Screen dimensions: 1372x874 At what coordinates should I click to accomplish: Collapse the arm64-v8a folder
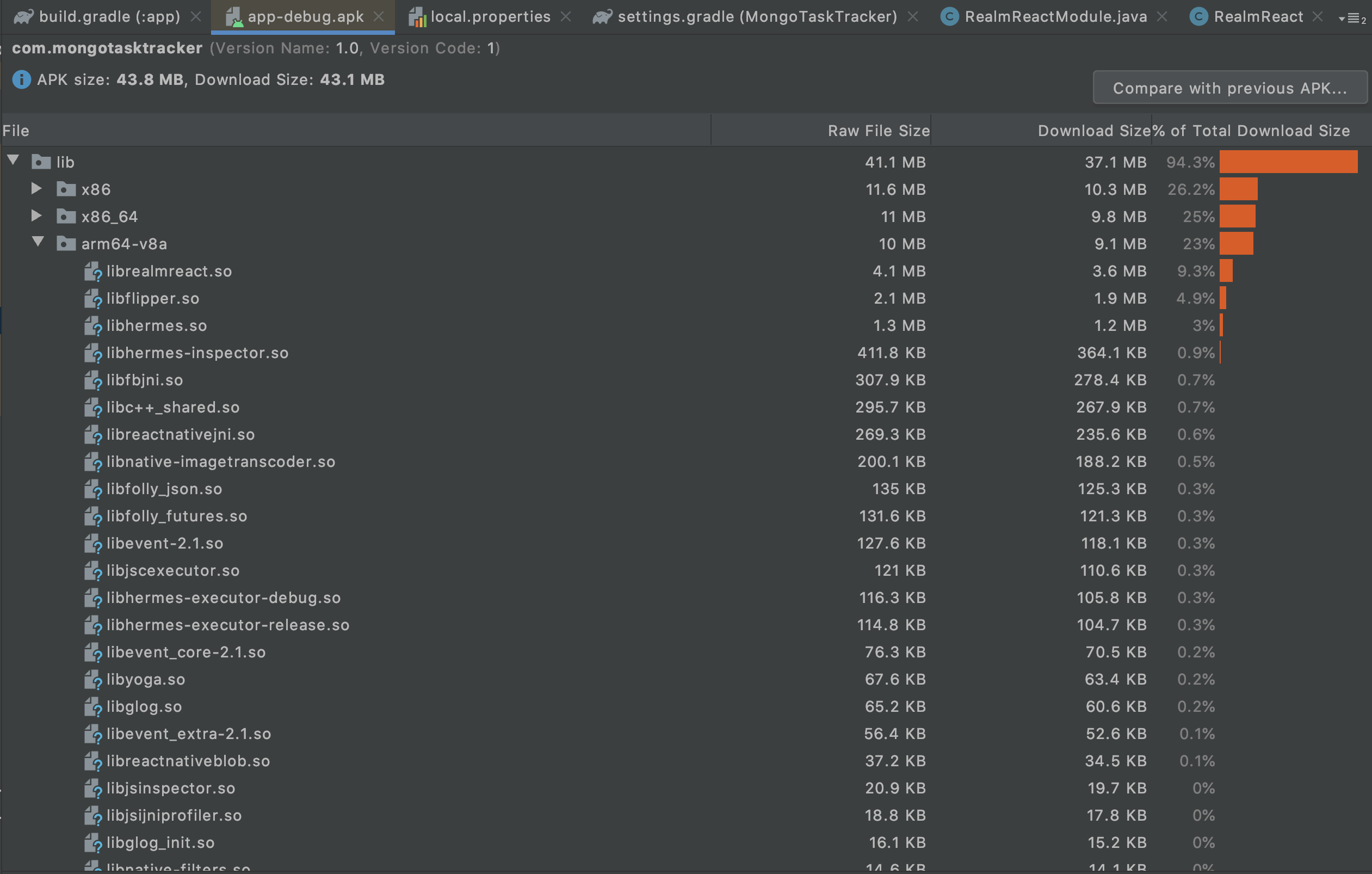tap(38, 242)
